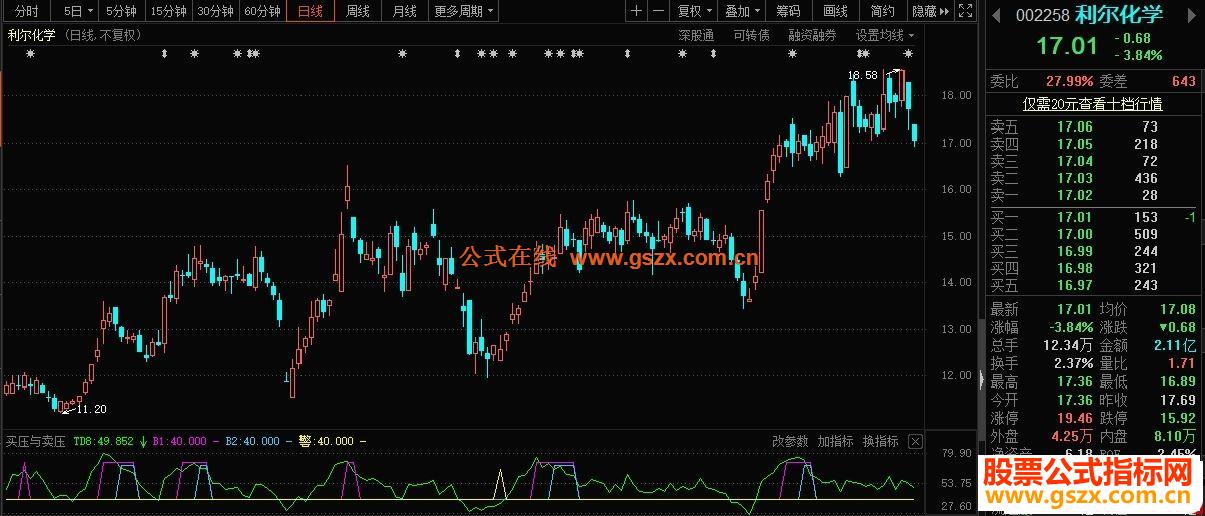Select the 60分钟 chart period
This screenshot has width=1205, height=516.
[262, 12]
